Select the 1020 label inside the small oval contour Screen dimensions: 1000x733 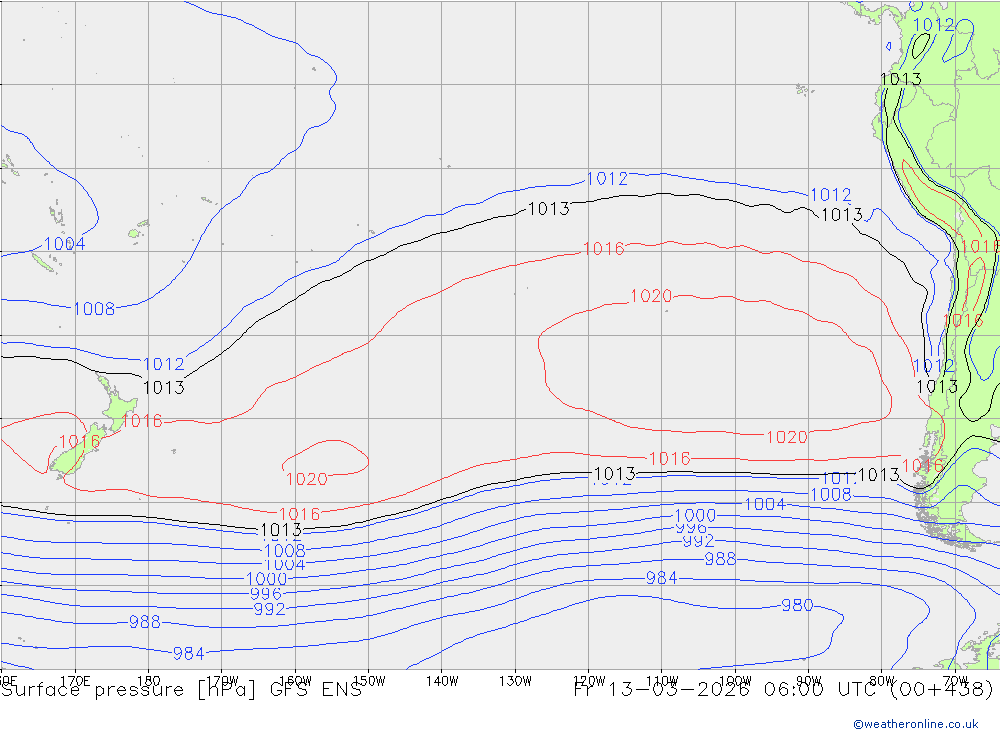[x=307, y=479]
